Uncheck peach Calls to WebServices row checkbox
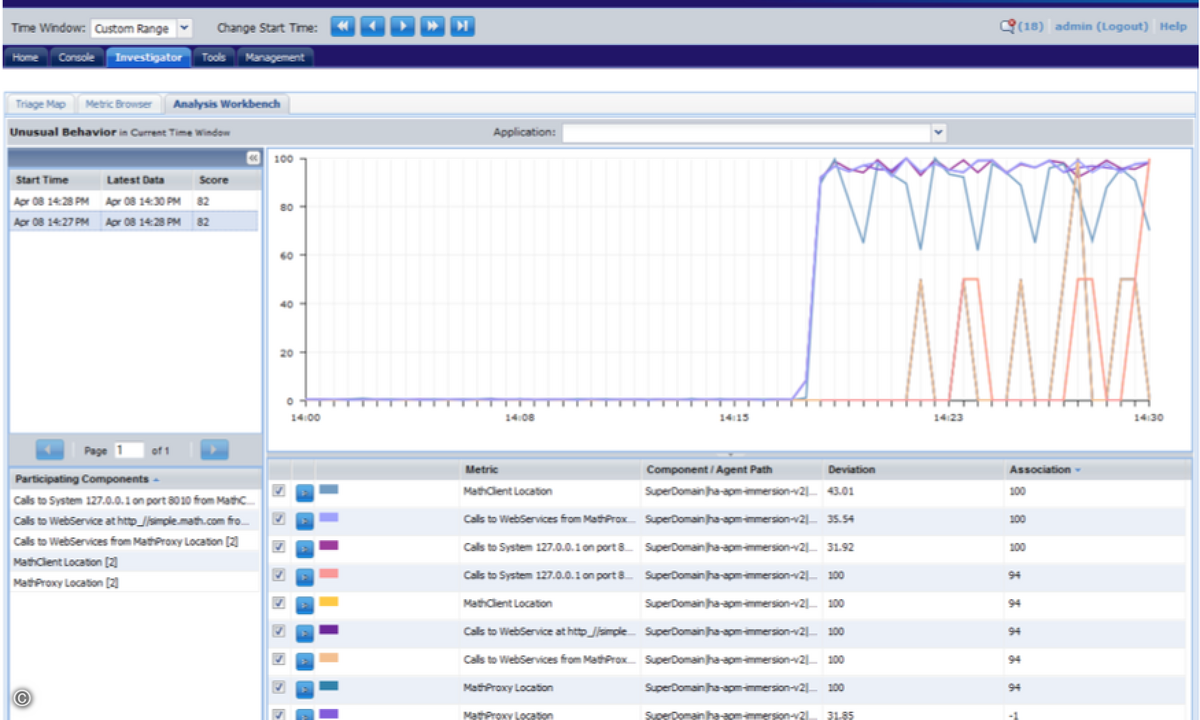The width and height of the screenshot is (1200, 720). [x=279, y=659]
